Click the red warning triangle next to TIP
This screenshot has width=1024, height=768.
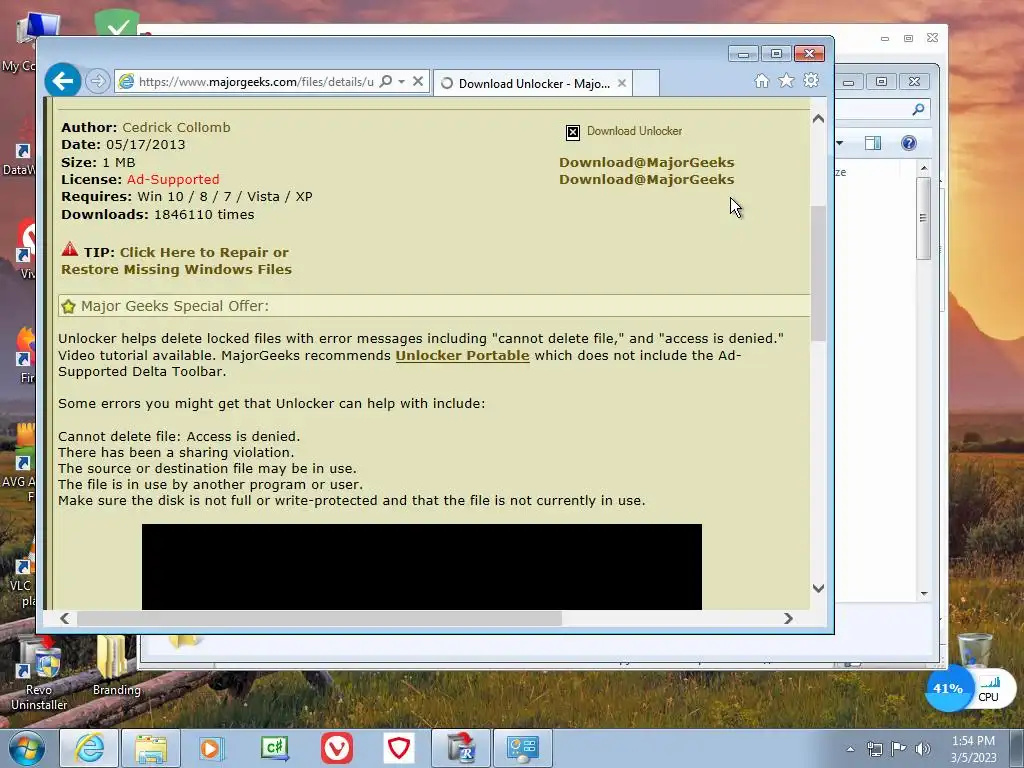(x=70, y=249)
